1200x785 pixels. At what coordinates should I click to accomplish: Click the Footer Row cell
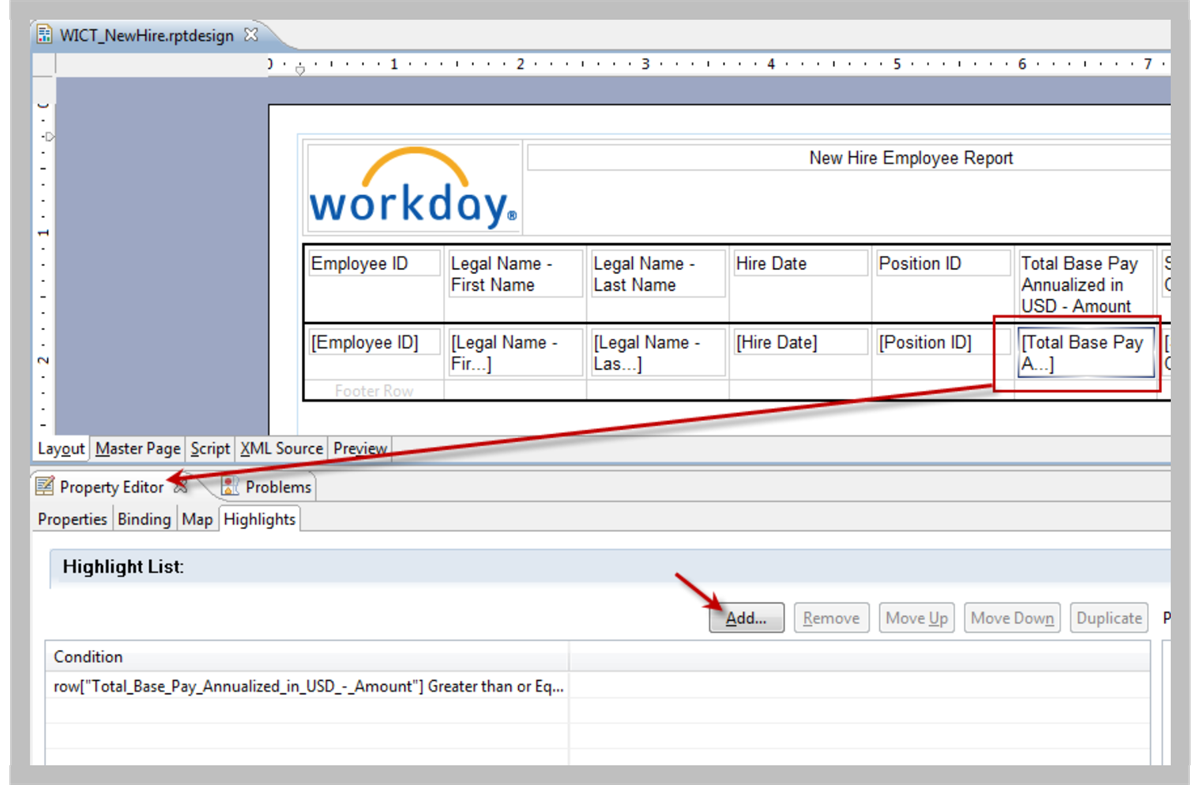[x=374, y=391]
